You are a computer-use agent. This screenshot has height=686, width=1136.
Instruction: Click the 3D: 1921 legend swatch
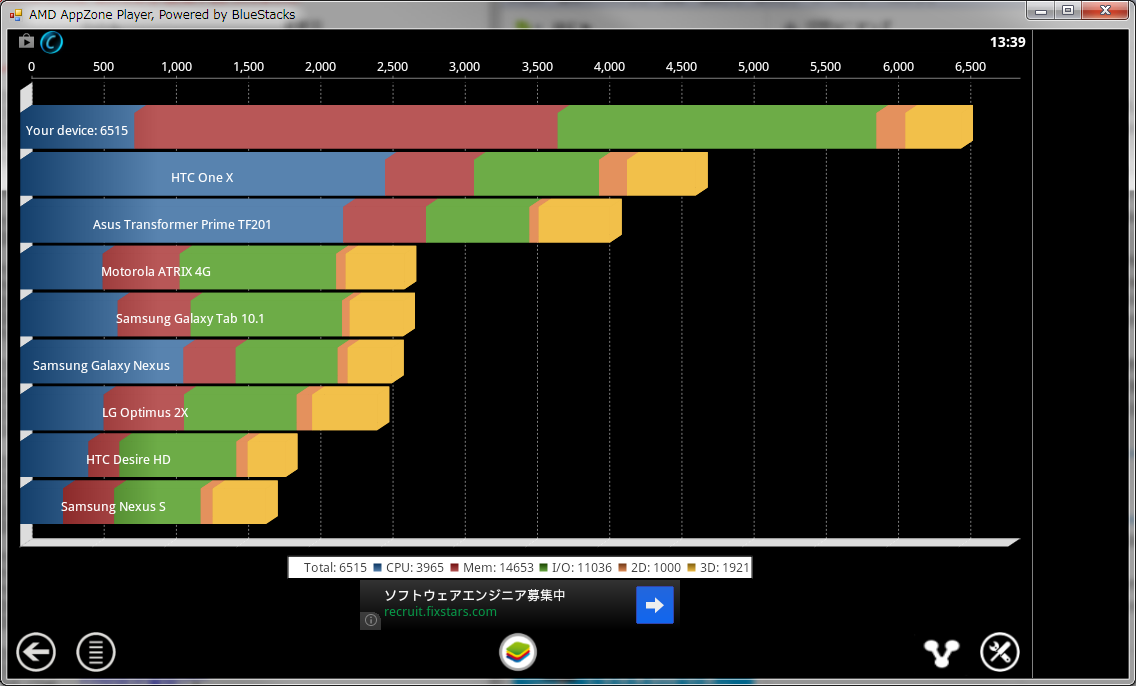[691, 568]
